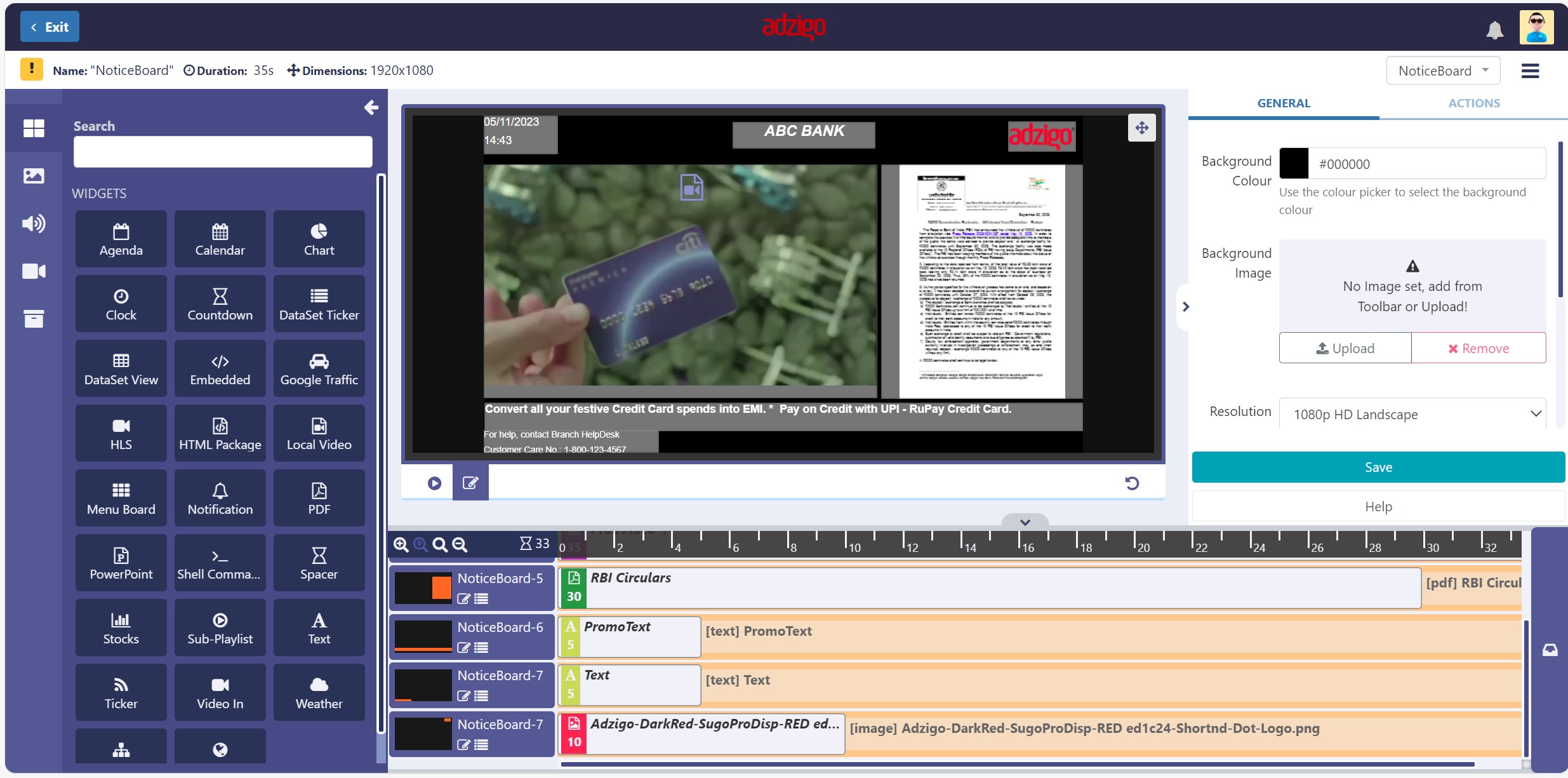This screenshot has width=1568, height=778.
Task: Add the Spacer widget
Action: tap(319, 563)
